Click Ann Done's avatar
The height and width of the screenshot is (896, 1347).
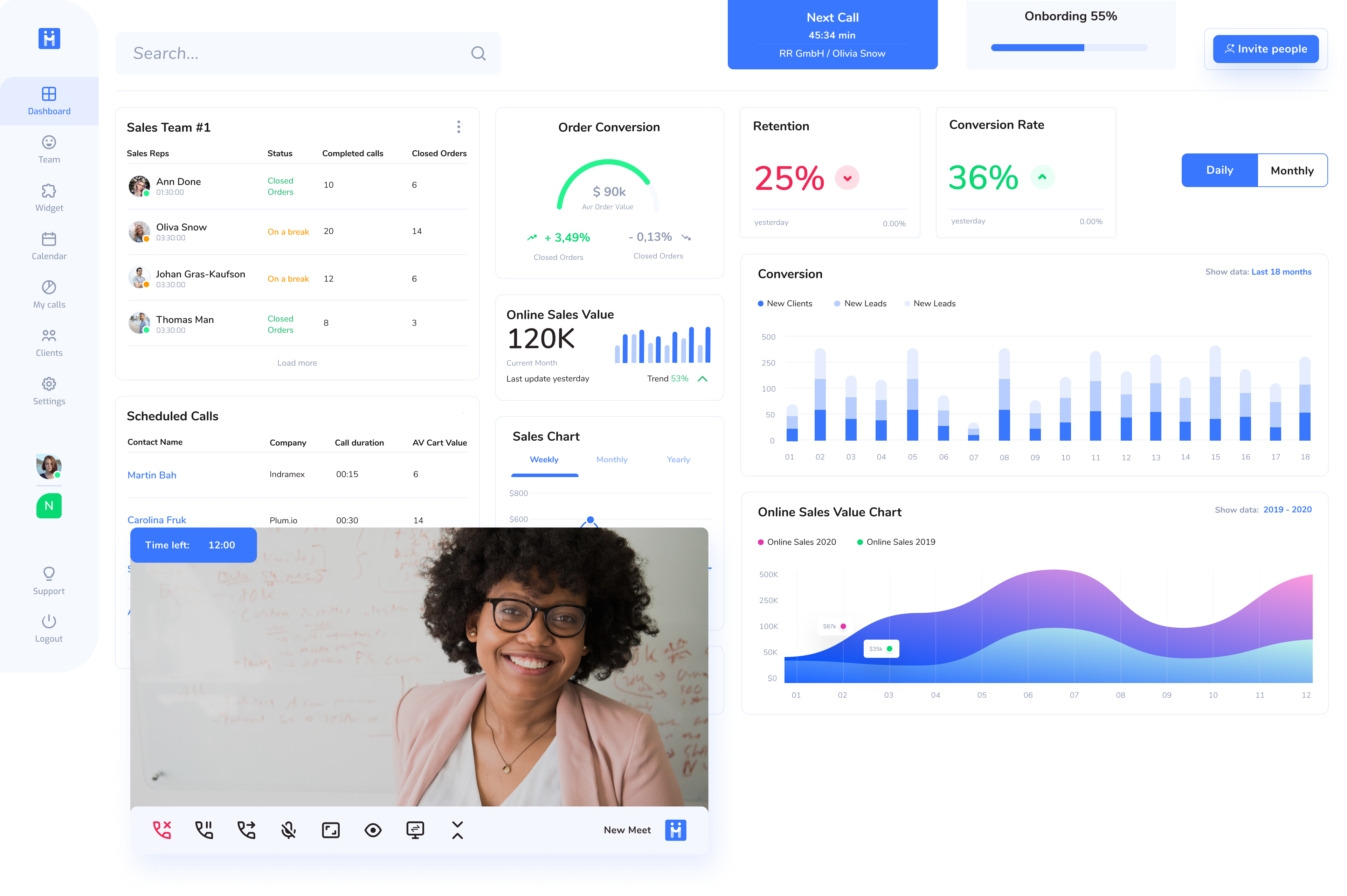click(x=139, y=186)
